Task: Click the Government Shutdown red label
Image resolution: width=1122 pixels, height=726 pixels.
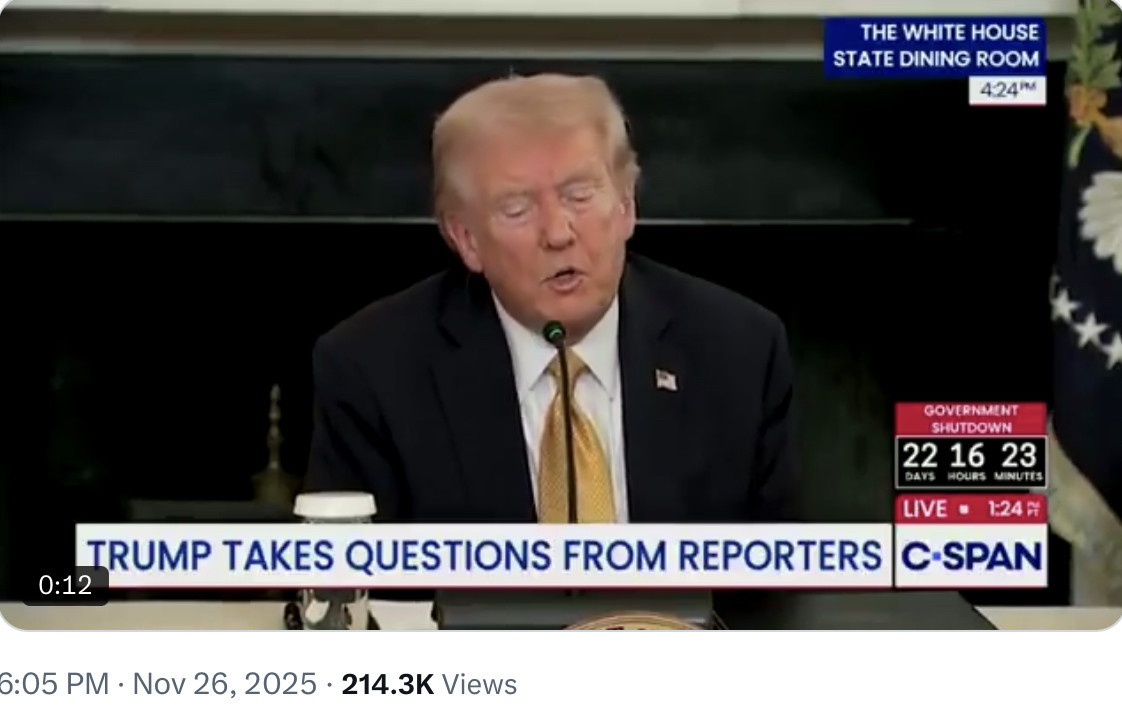Action: coord(970,419)
